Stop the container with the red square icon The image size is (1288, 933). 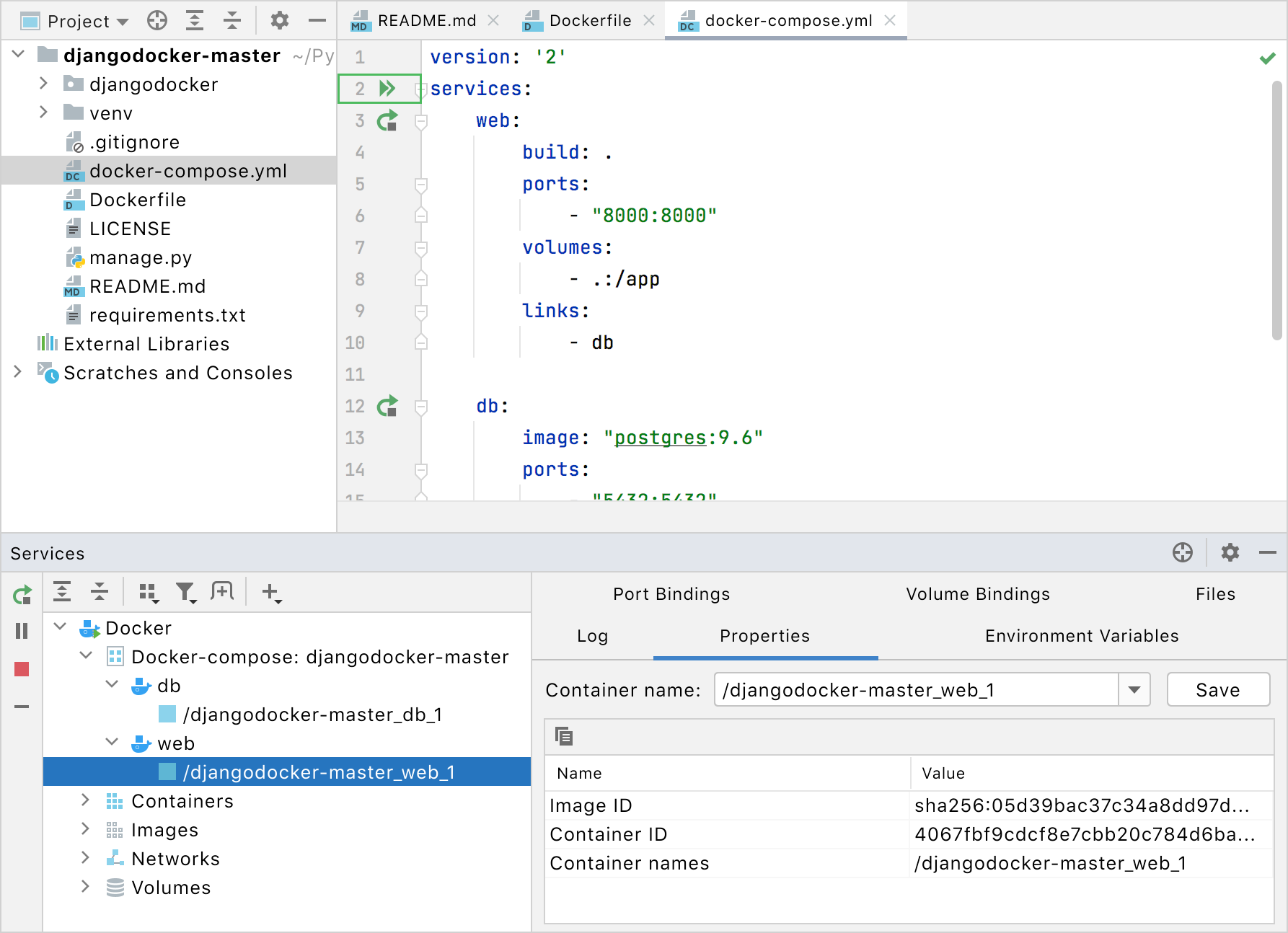pos(21,669)
